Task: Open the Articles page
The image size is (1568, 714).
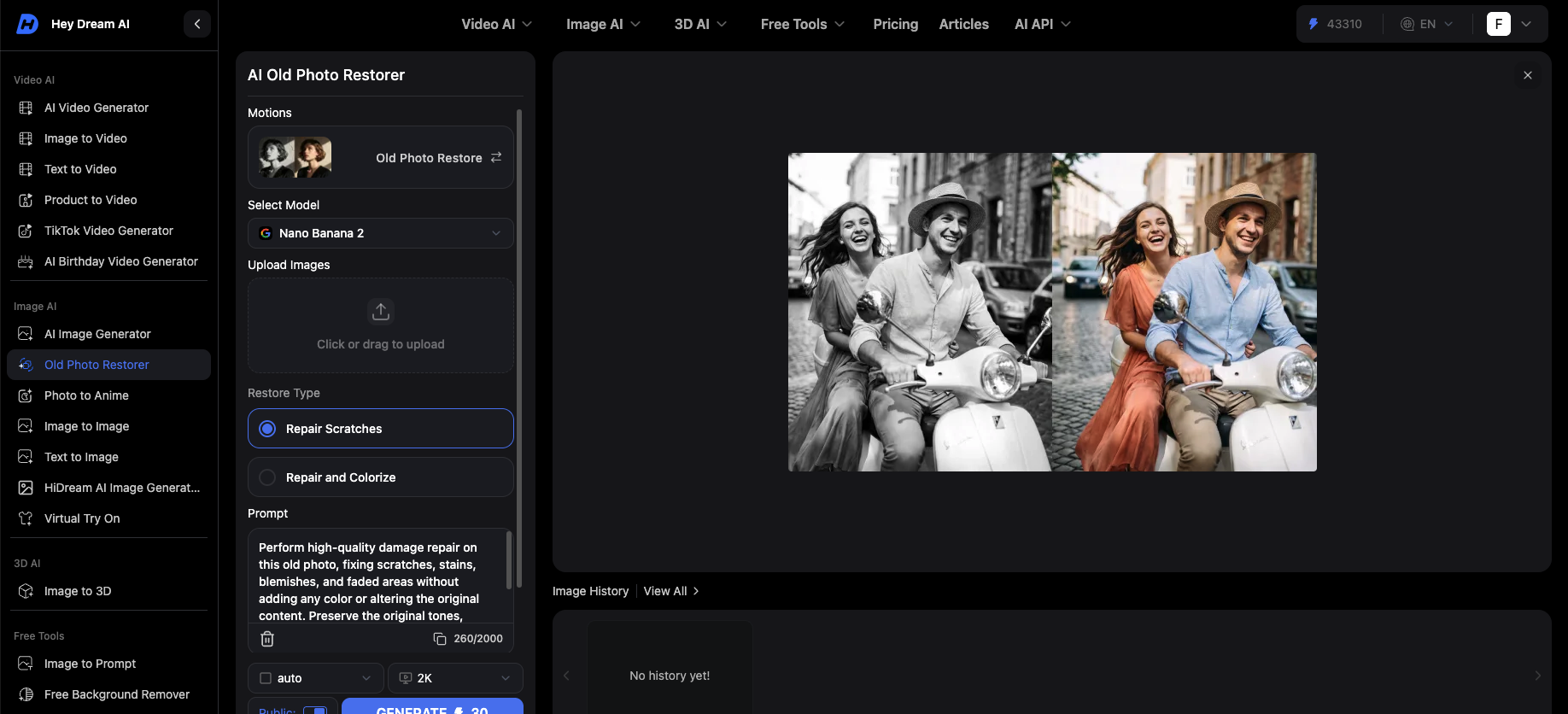Action: 963,24
